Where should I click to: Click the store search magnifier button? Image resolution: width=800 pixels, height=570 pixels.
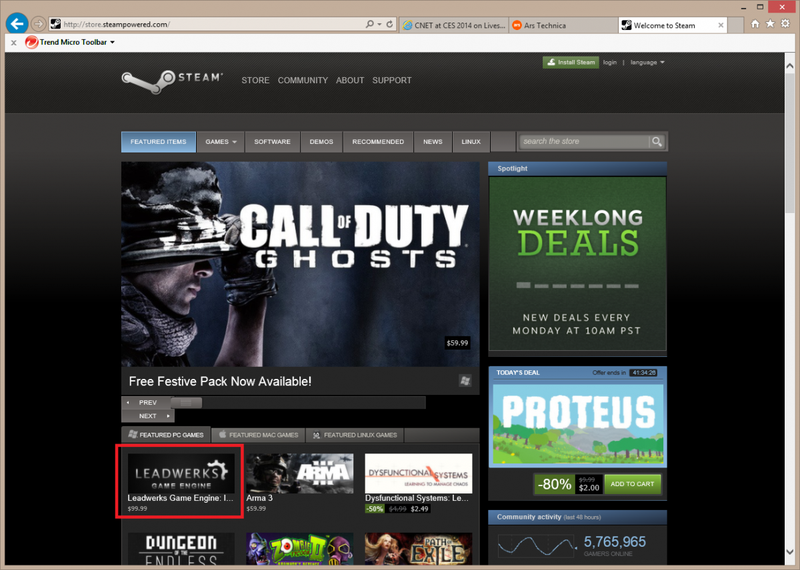point(657,142)
